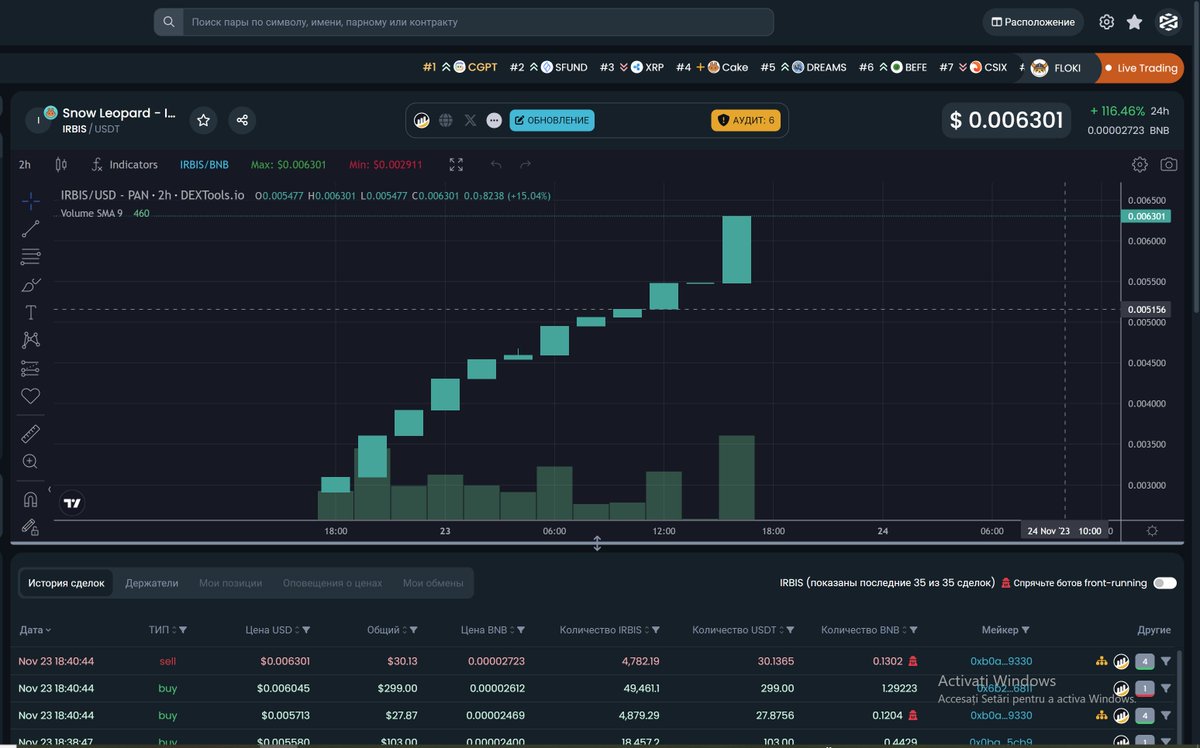This screenshot has height=748, width=1200.
Task: Open the candlestick chart style selector
Action: point(62,164)
